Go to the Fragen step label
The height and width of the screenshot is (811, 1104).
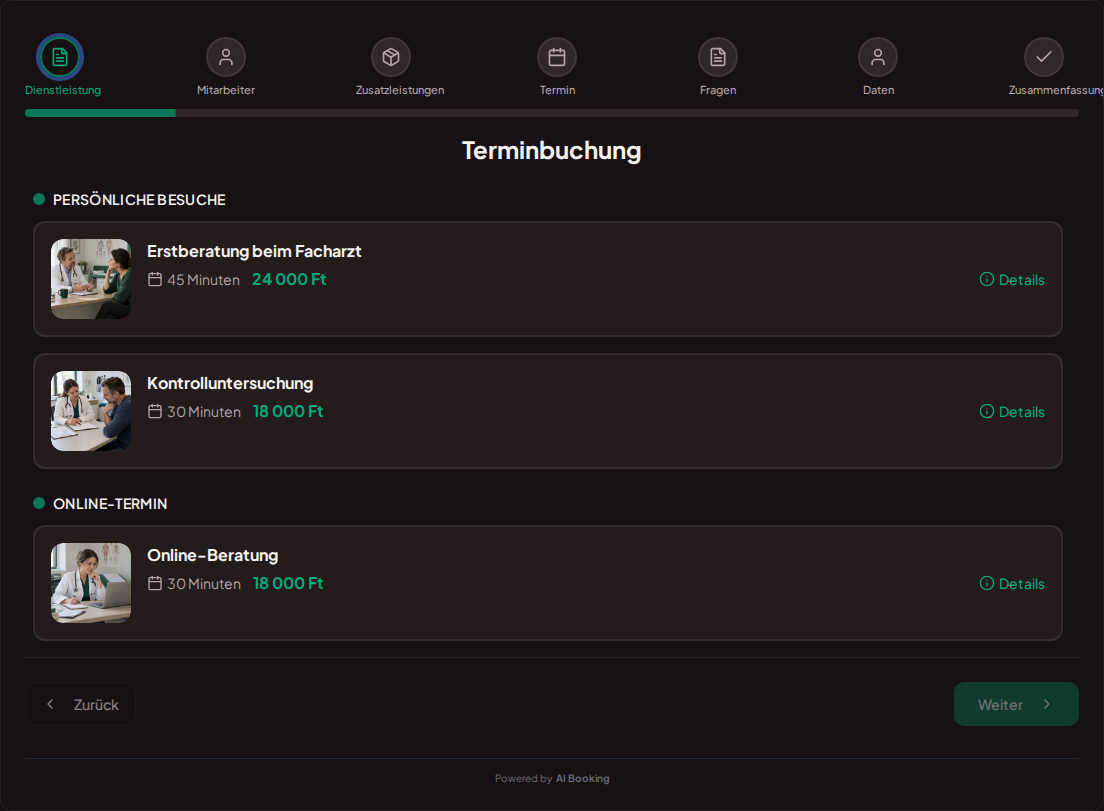(x=718, y=90)
